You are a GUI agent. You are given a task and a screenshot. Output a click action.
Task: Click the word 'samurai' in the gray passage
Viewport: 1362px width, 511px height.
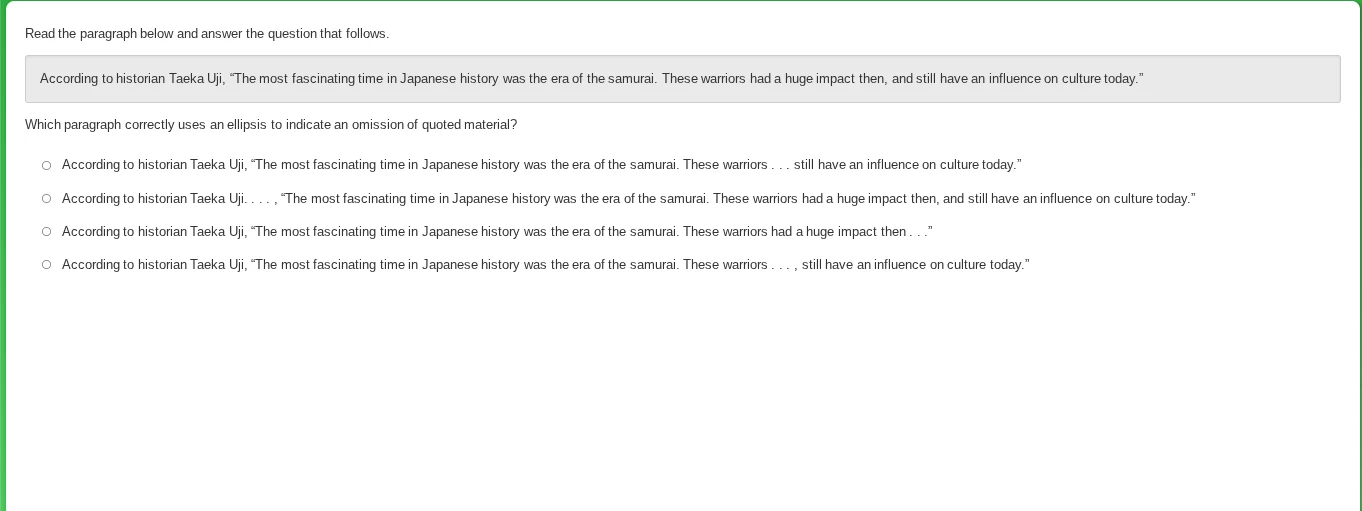pos(632,79)
